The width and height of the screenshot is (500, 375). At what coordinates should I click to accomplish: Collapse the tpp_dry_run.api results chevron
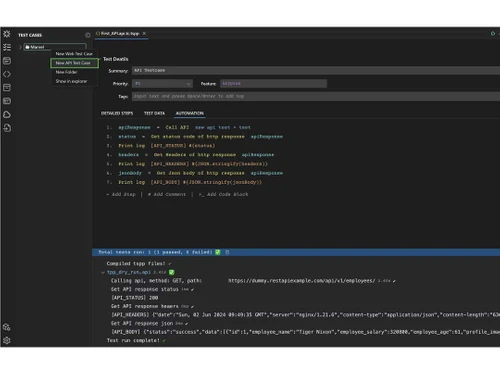click(103, 272)
